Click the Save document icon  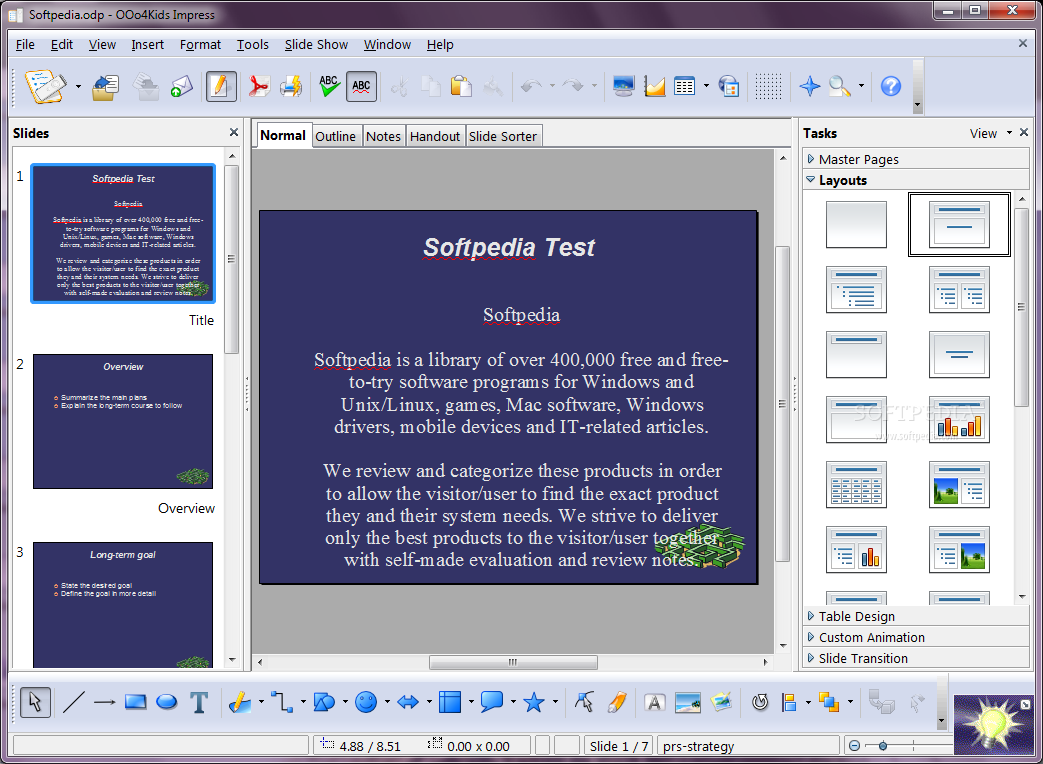click(x=146, y=86)
